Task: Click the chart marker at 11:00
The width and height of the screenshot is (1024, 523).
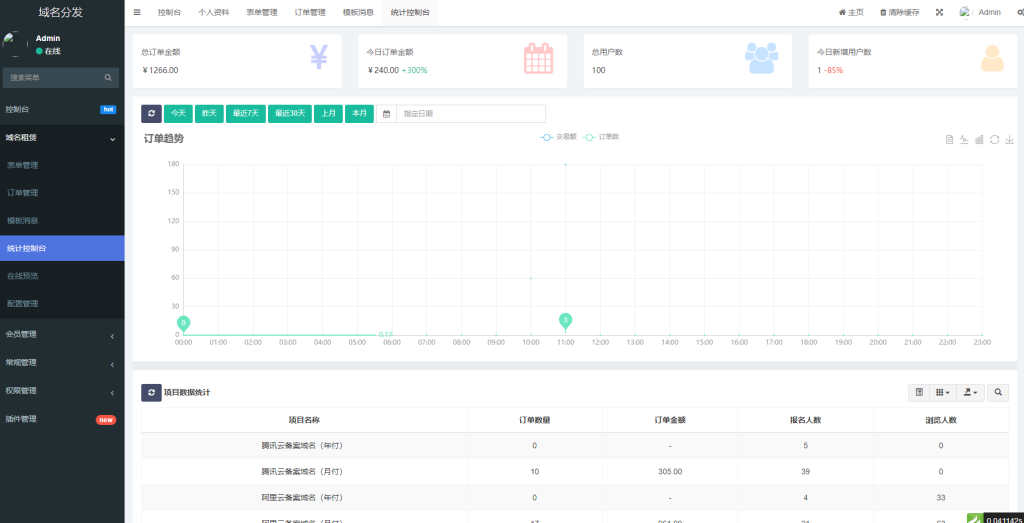Action: click(x=566, y=320)
